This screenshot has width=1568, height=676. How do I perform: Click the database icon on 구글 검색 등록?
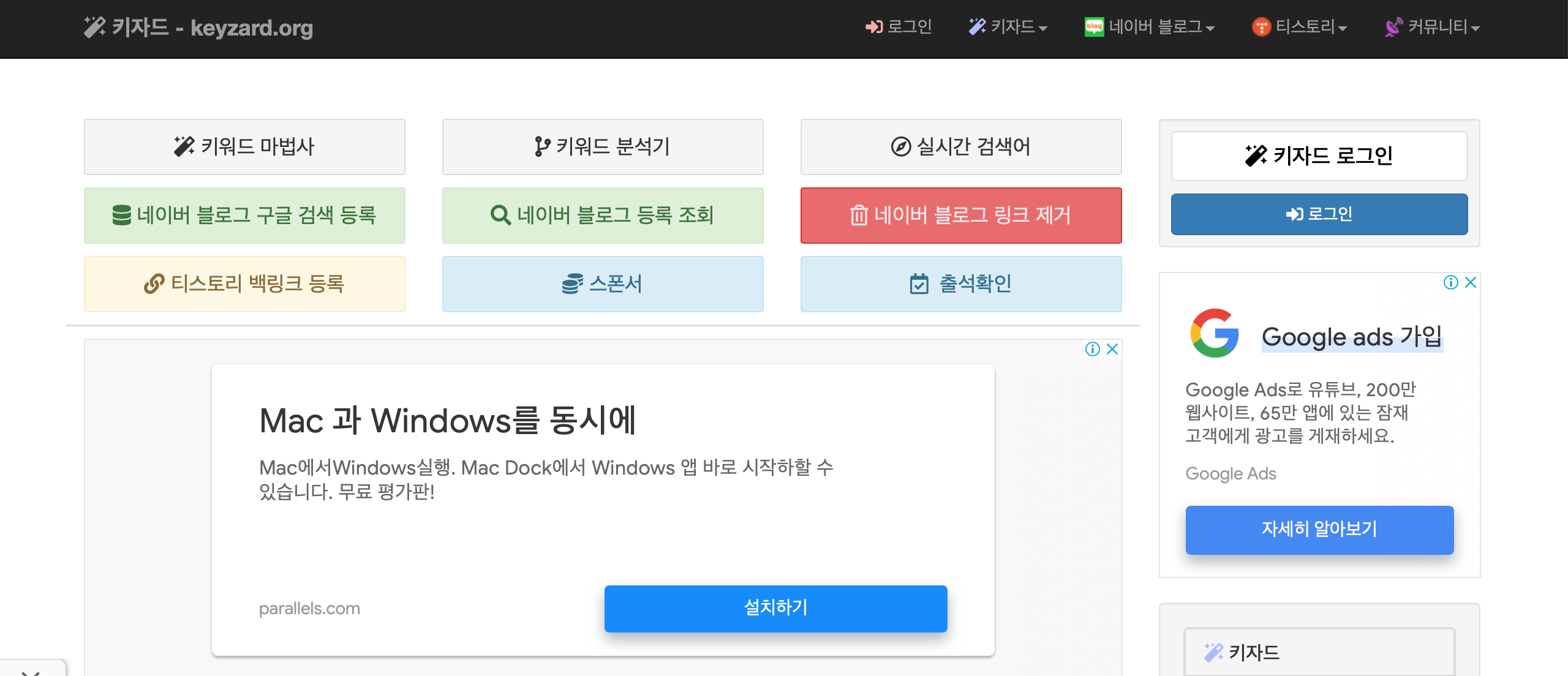(x=121, y=215)
